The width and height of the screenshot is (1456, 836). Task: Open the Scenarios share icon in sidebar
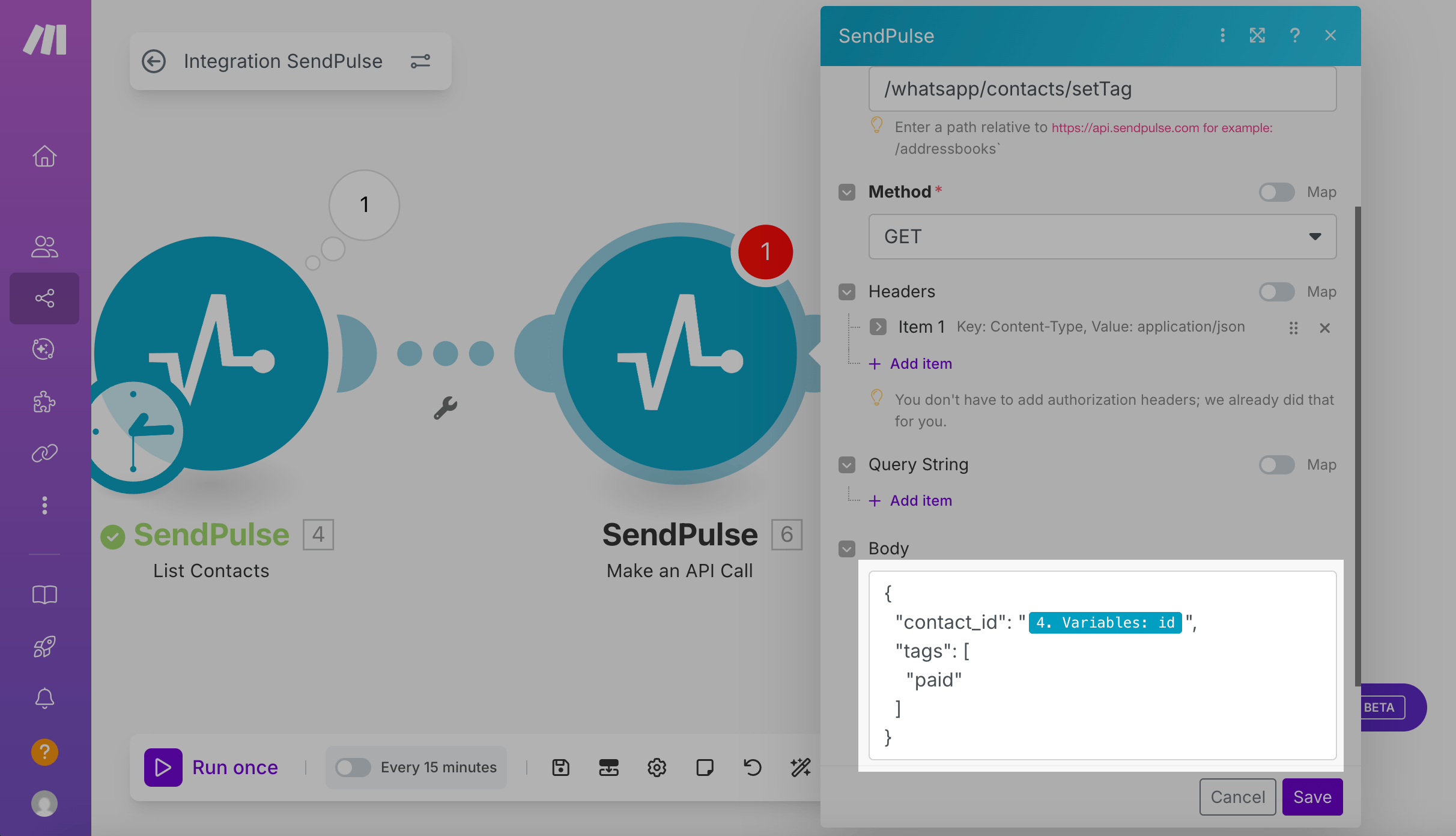44,298
